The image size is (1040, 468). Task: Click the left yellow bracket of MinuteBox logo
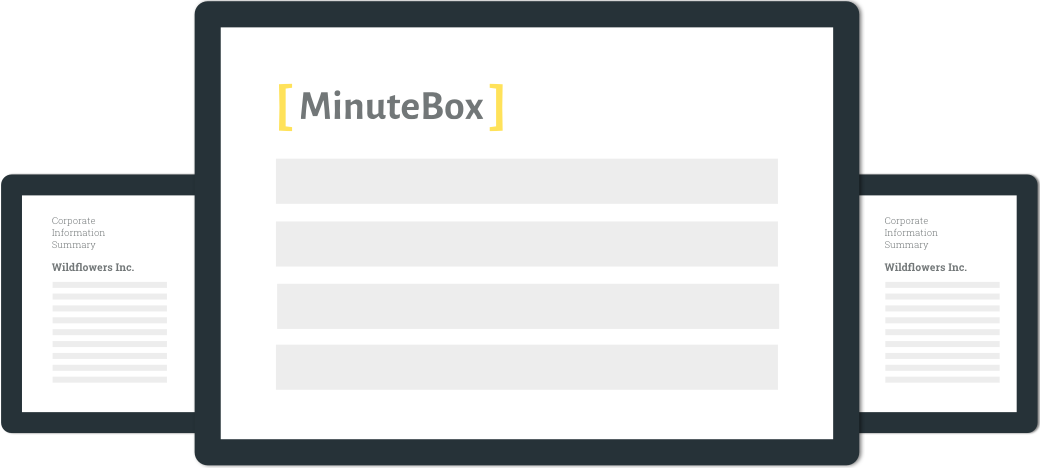285,107
